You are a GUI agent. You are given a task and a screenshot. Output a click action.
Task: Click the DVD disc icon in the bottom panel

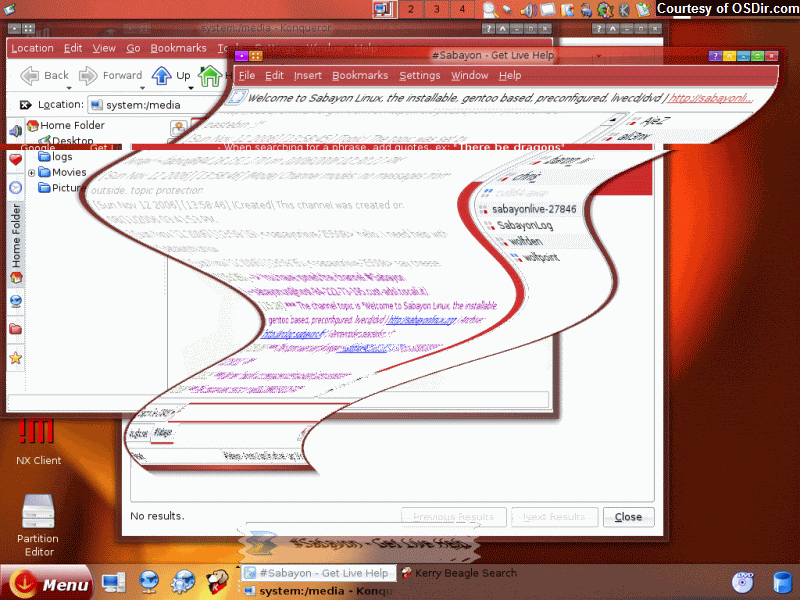[742, 582]
